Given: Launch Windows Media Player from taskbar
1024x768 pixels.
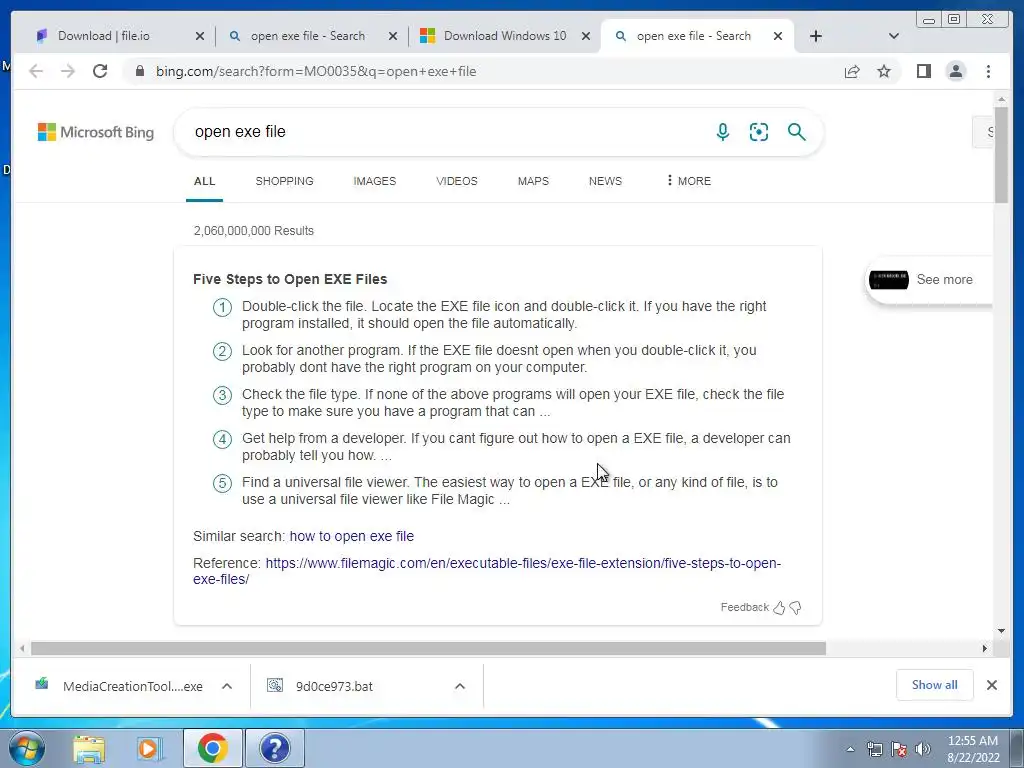Looking at the screenshot, I should (x=149, y=748).
